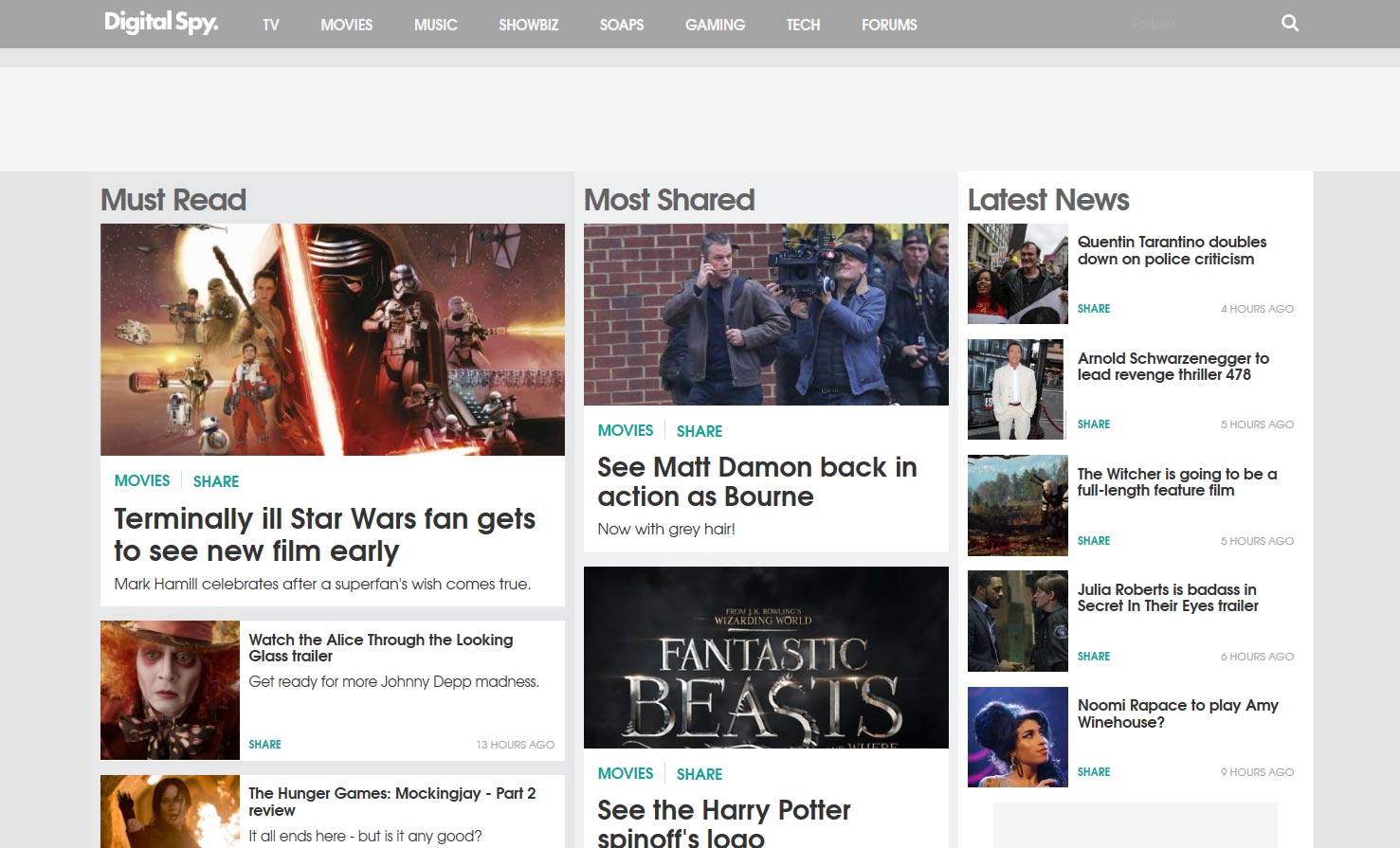Open the SOAPS section in the navigation

[x=621, y=25]
